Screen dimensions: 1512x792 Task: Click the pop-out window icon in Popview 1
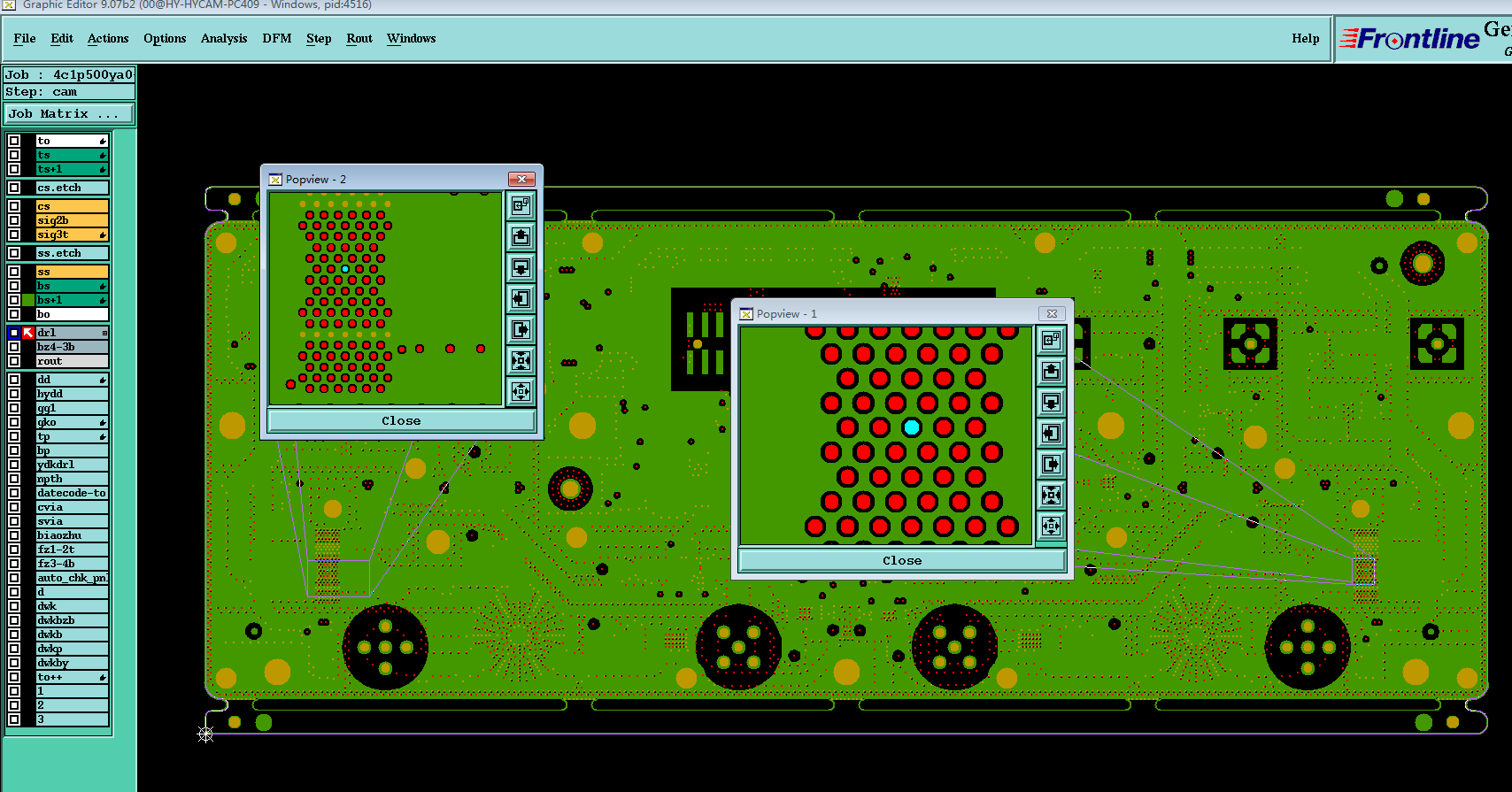click(1051, 340)
